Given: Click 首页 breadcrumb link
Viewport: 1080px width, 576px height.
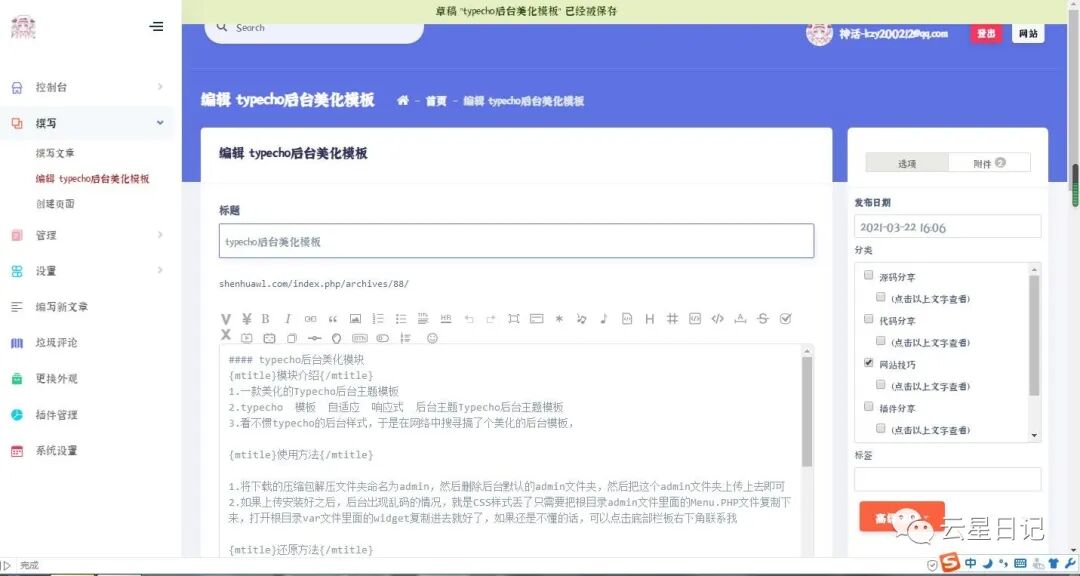Looking at the screenshot, I should [435, 101].
